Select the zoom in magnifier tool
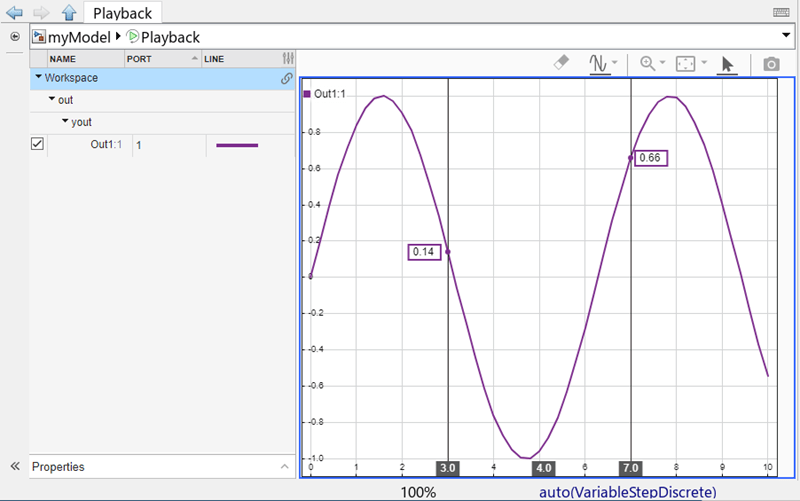Viewport: 800px width, 501px height. (x=647, y=63)
